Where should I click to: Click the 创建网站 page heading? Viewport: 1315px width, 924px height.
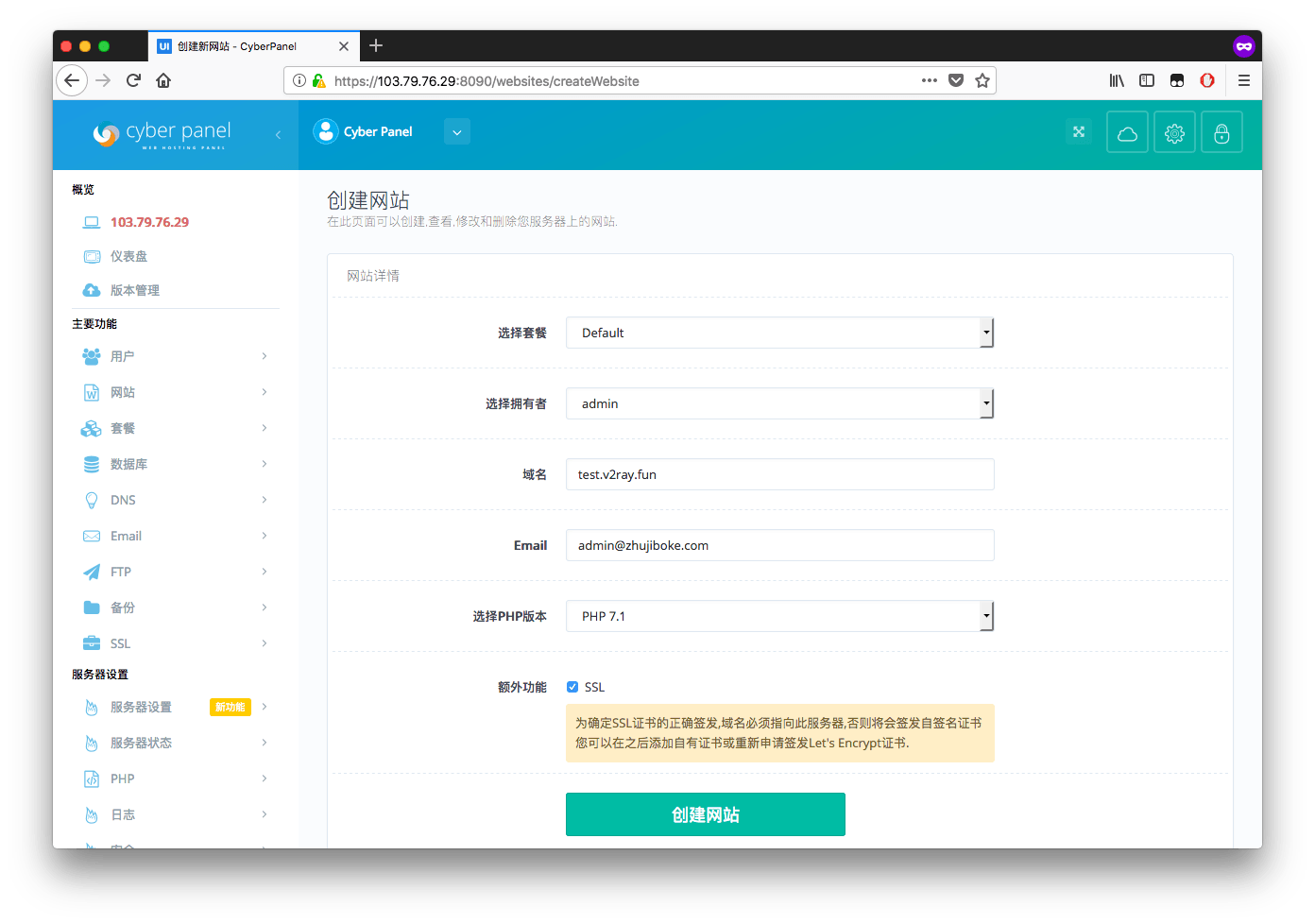368,200
